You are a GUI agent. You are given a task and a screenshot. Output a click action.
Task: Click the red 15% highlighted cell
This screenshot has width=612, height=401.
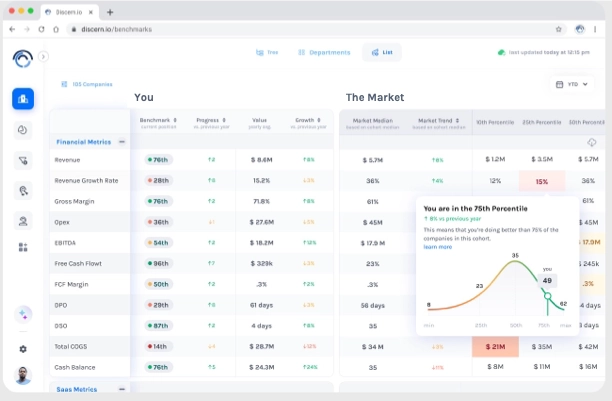542,181
